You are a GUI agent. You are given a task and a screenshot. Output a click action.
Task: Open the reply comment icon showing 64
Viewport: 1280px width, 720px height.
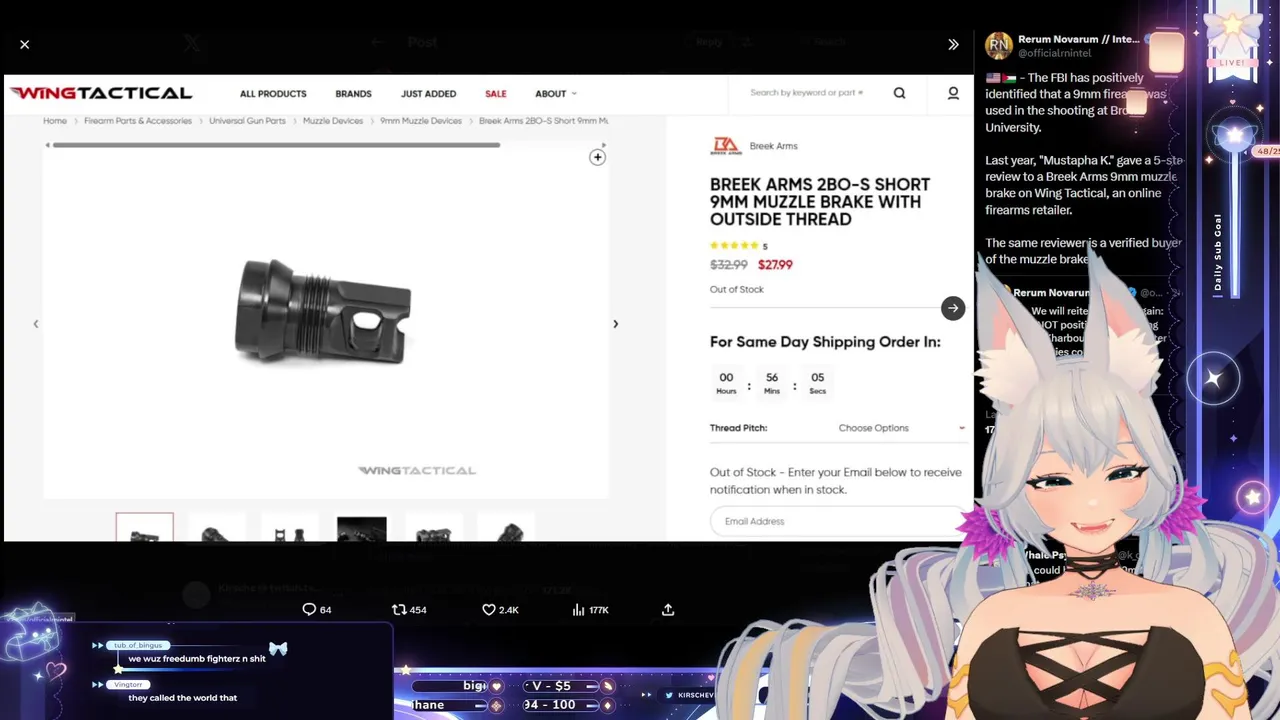point(317,609)
